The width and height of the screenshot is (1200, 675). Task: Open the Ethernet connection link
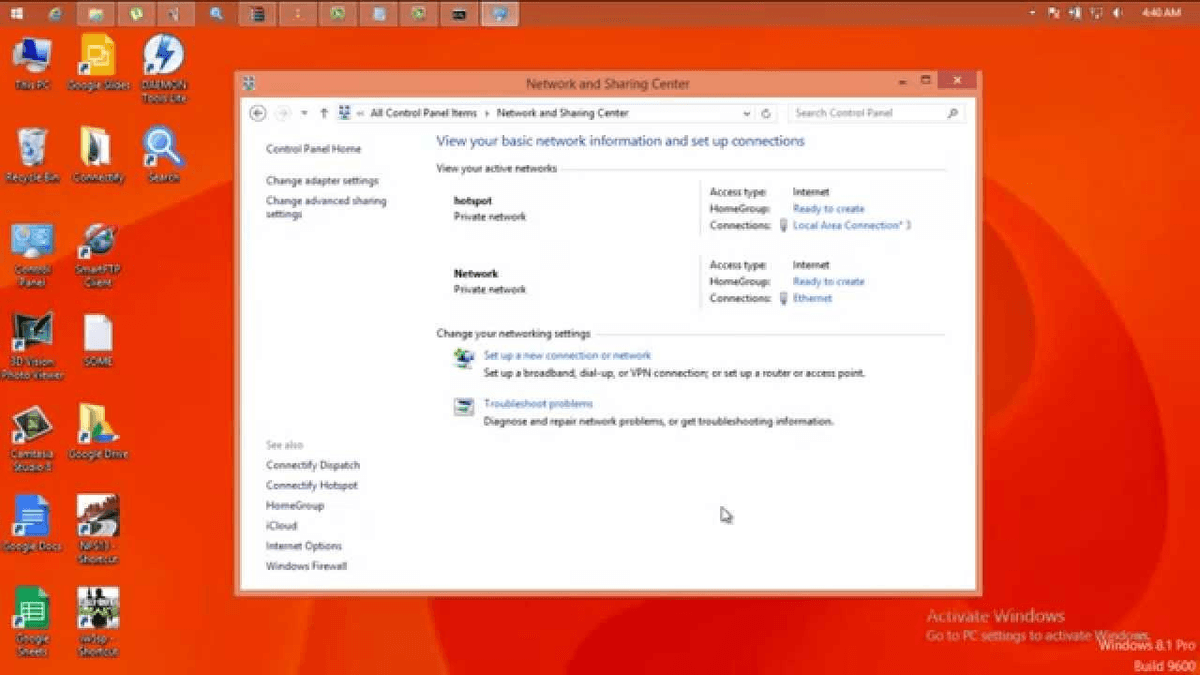click(x=812, y=298)
